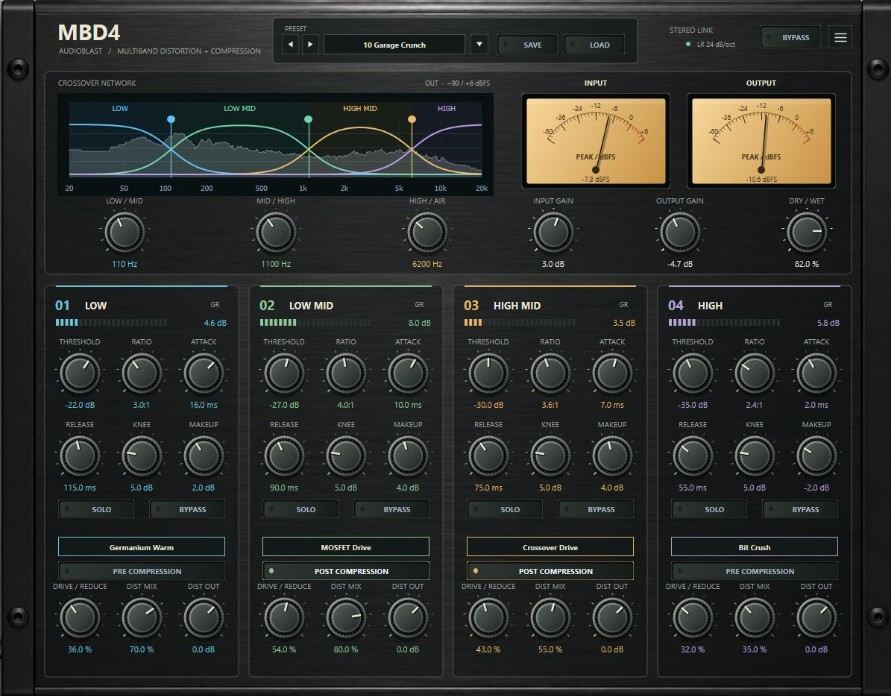Open the Germanium Warm distortion type selector
Viewport: 891px width, 696px height.
coord(141,547)
